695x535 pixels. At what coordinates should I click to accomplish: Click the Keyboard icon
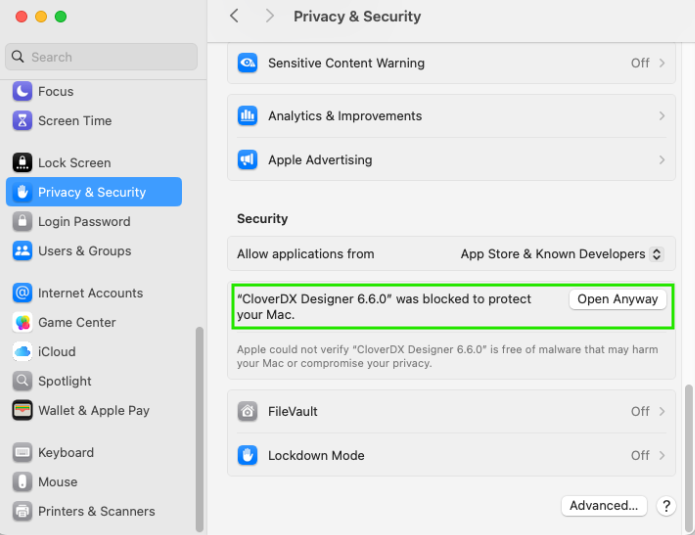(x=22, y=453)
